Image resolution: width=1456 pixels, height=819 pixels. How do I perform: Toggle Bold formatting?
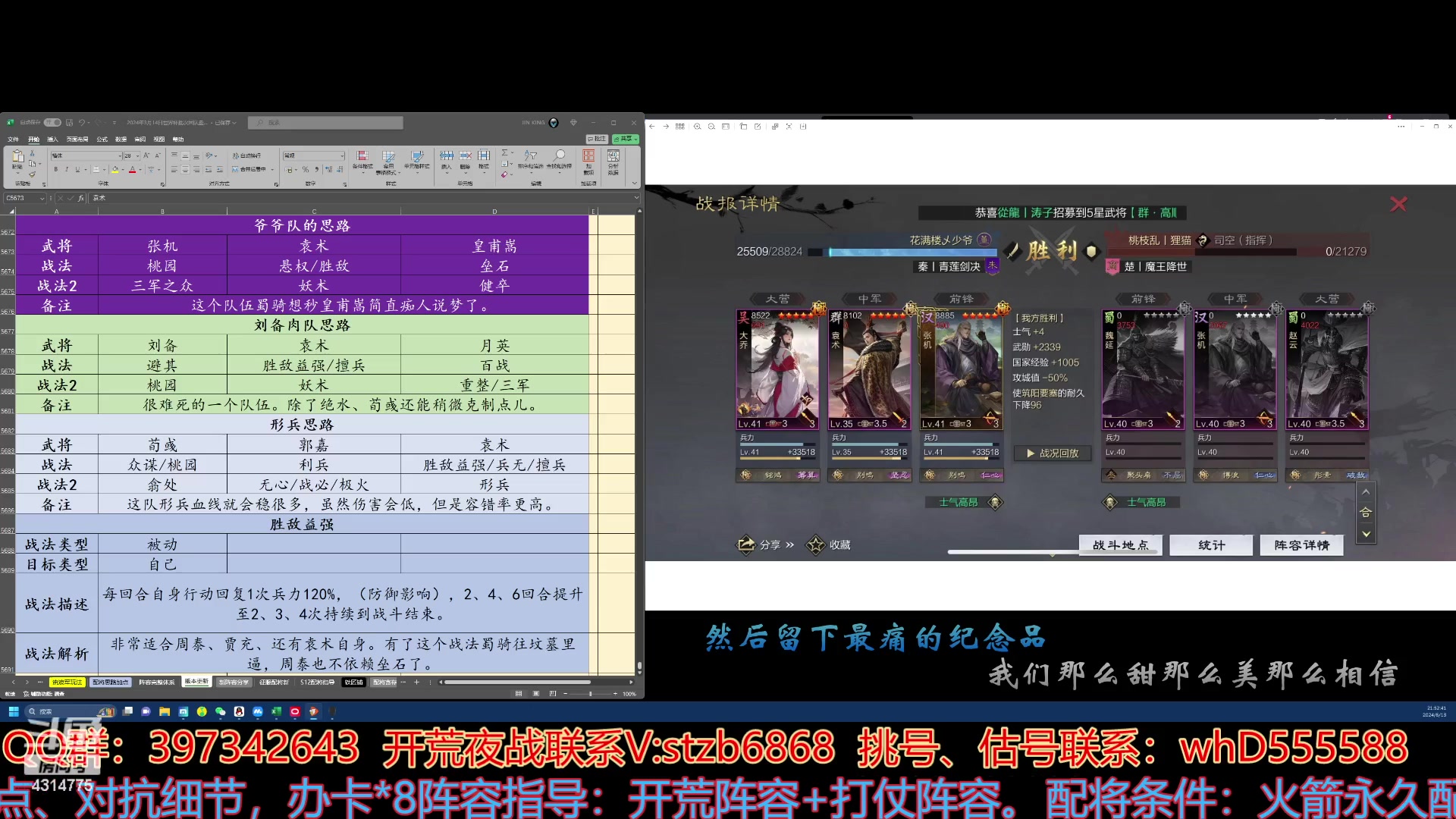coord(55,169)
